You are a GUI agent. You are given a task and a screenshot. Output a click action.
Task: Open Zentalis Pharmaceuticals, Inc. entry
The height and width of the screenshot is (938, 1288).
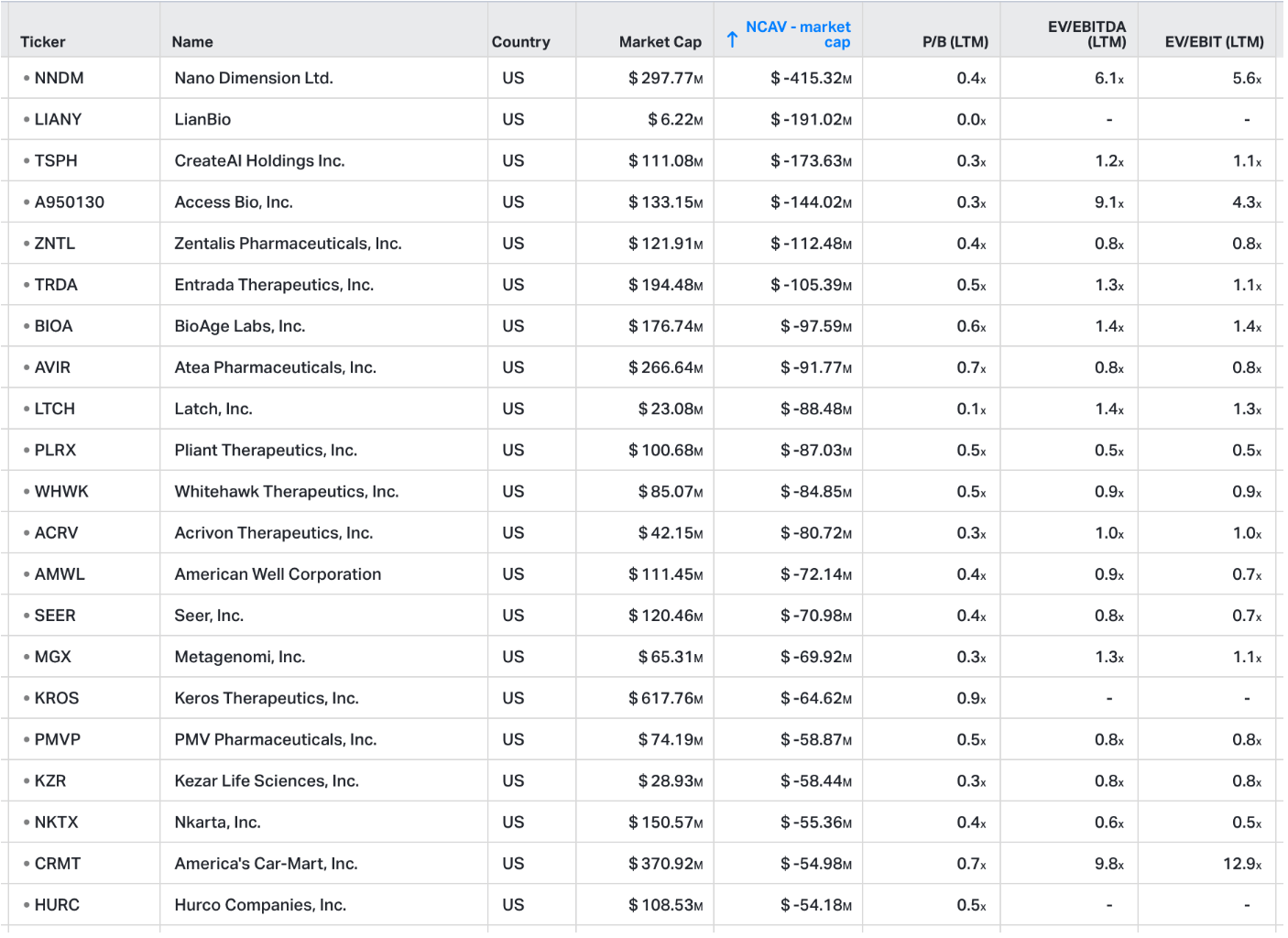coord(288,244)
